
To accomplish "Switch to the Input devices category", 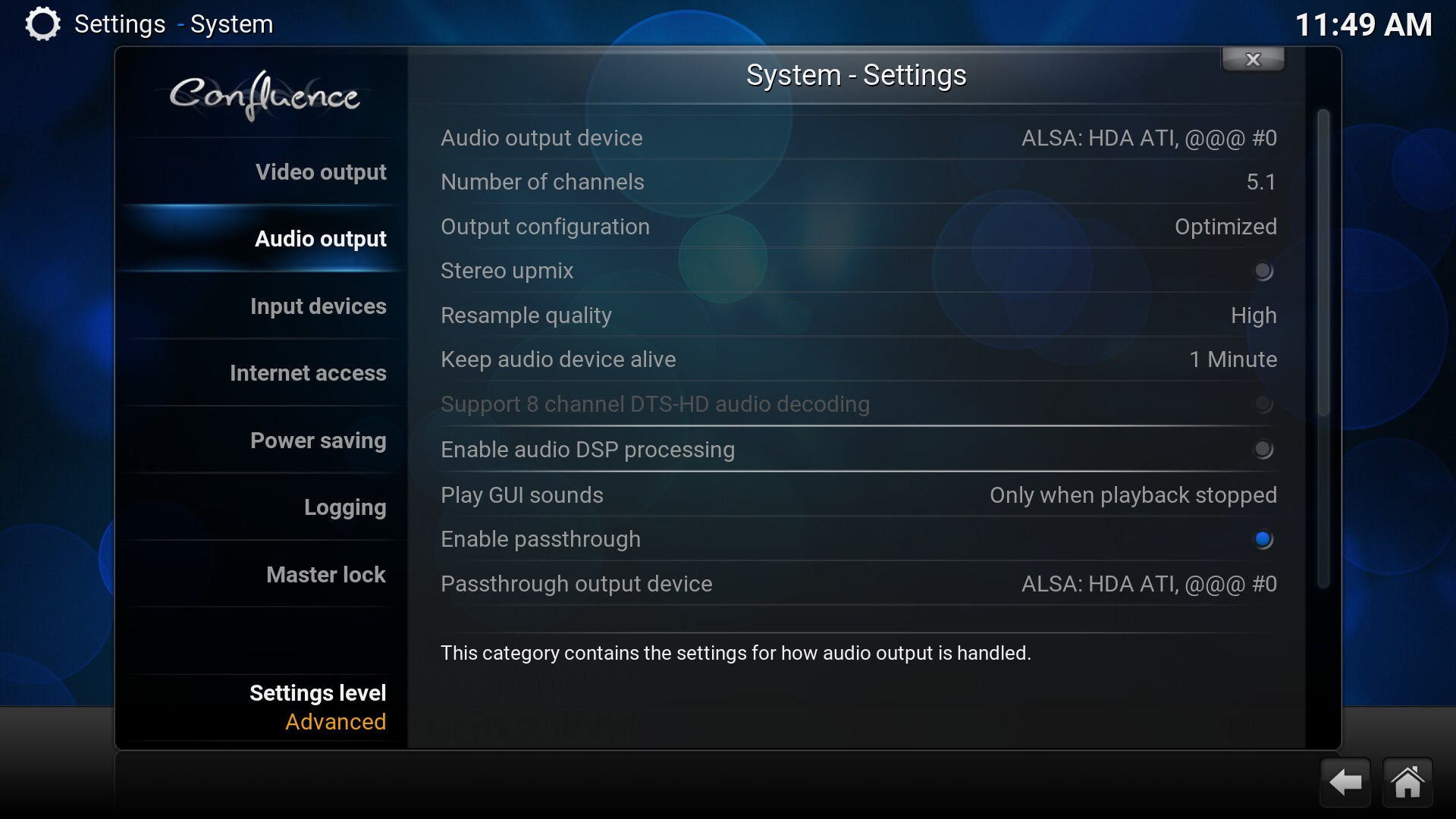I will point(318,306).
